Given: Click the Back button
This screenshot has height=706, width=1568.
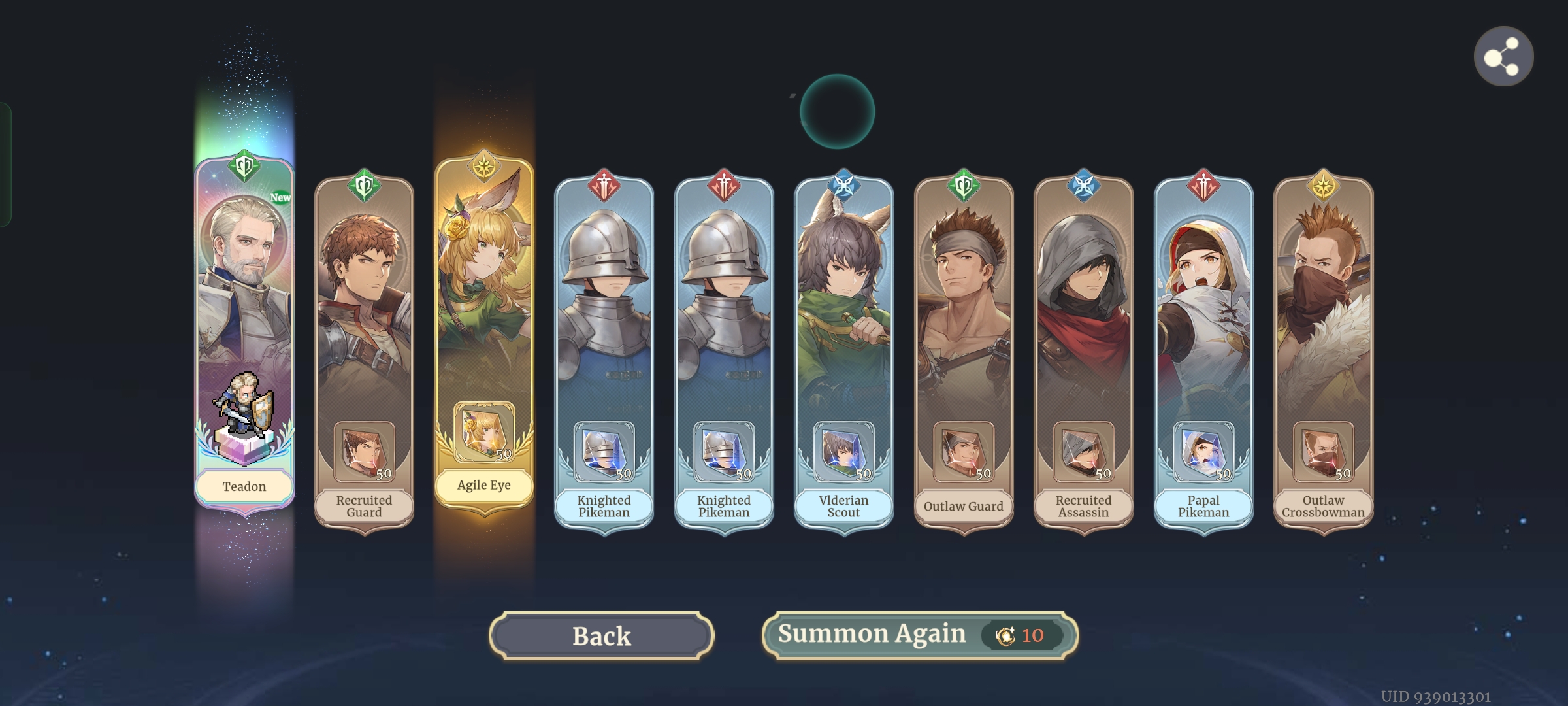Looking at the screenshot, I should (x=602, y=635).
